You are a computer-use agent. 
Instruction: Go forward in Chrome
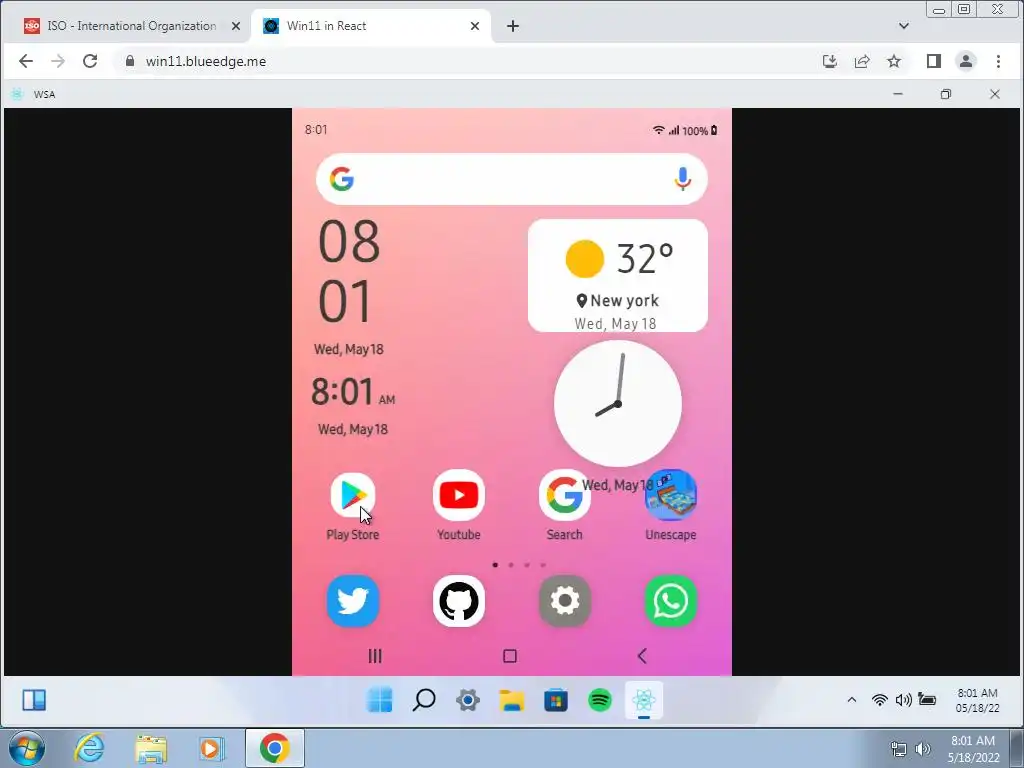click(x=58, y=61)
